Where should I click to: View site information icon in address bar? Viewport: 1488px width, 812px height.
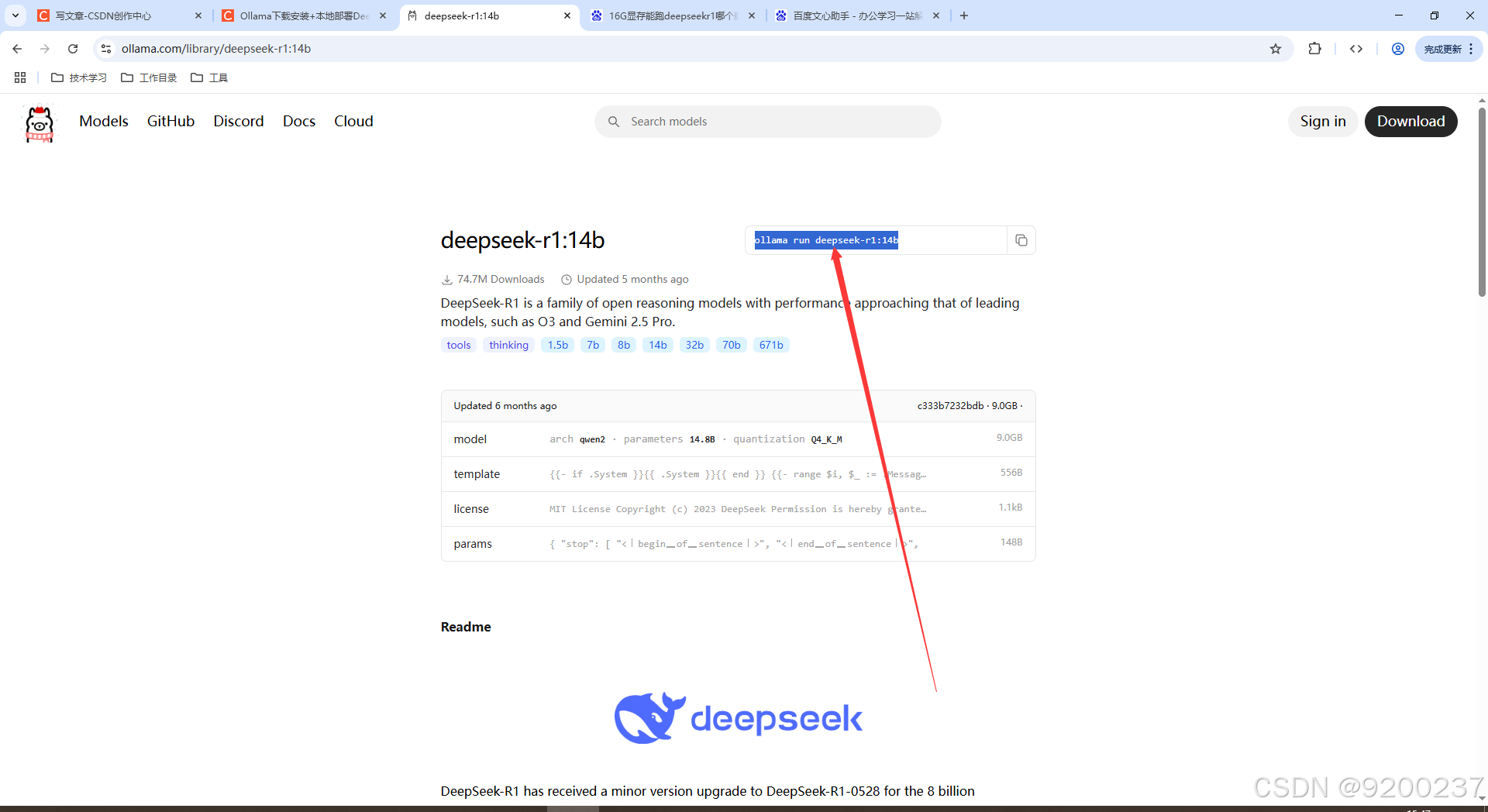[106, 49]
